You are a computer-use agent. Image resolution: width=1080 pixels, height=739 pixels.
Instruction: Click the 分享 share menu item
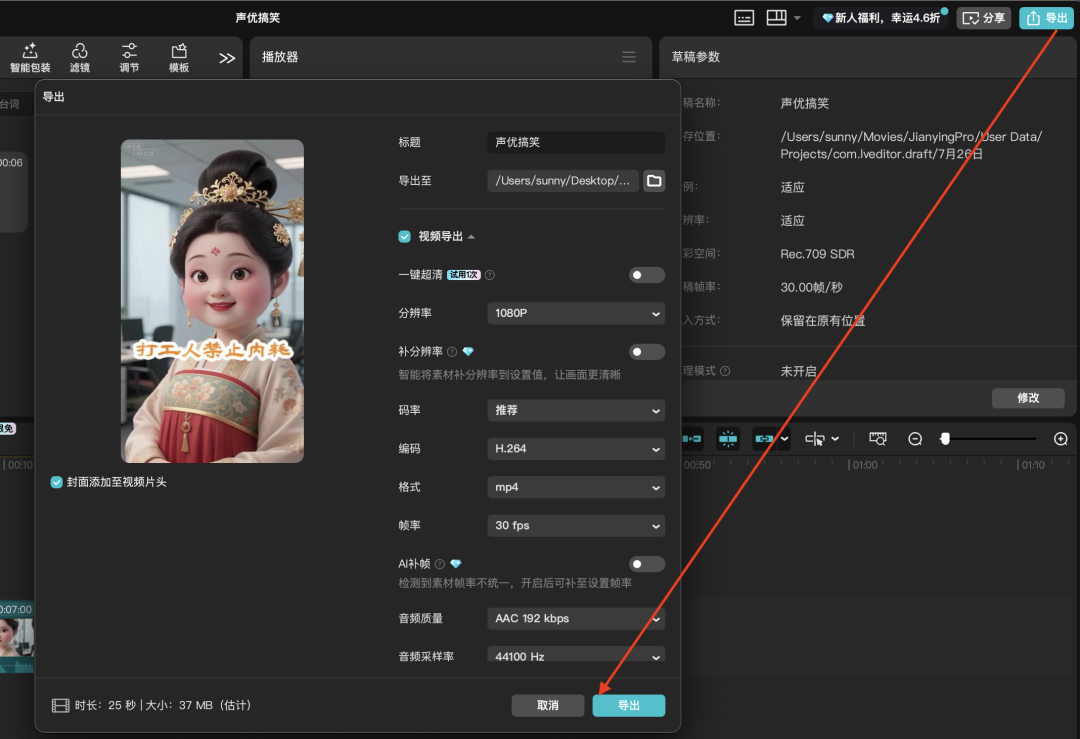point(983,17)
